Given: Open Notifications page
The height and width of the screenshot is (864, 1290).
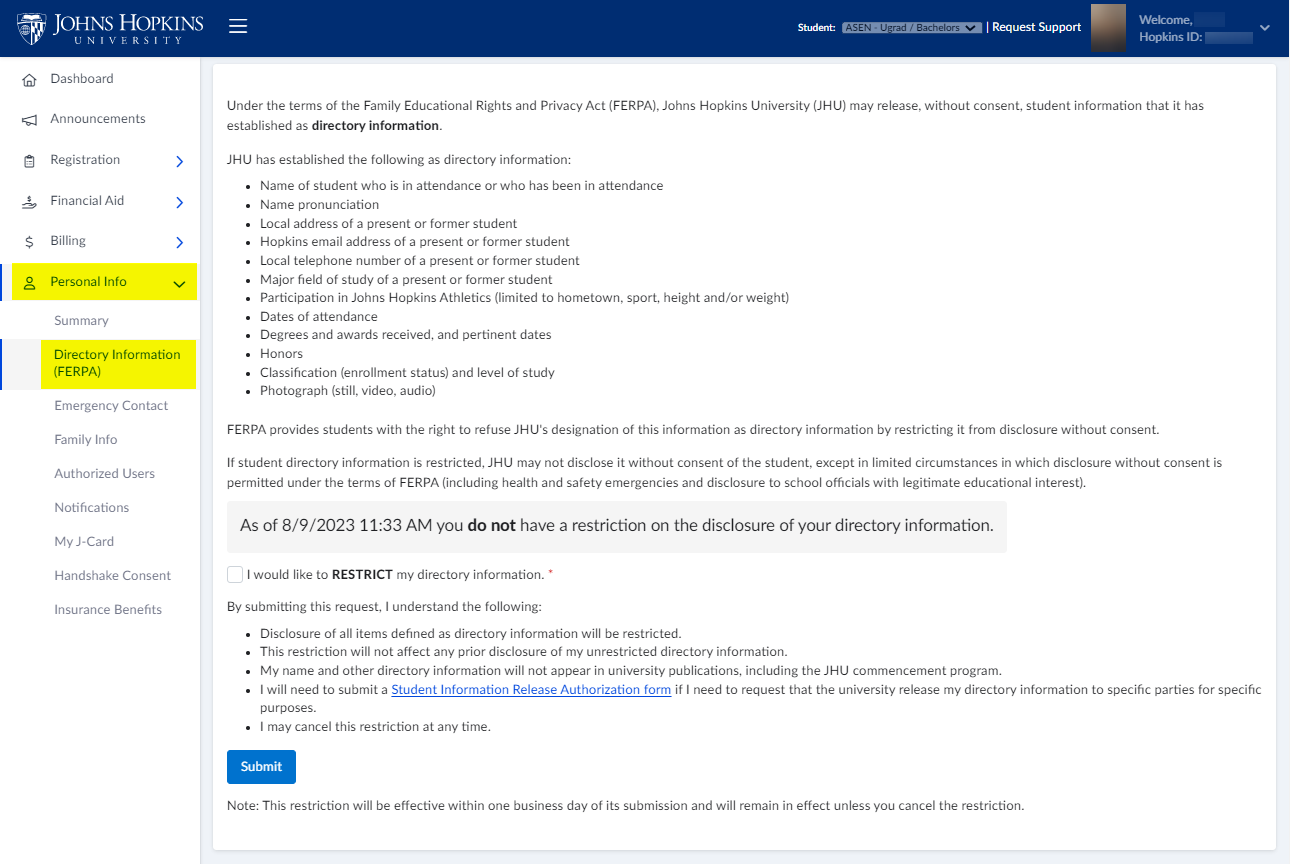Looking at the screenshot, I should [91, 508].
